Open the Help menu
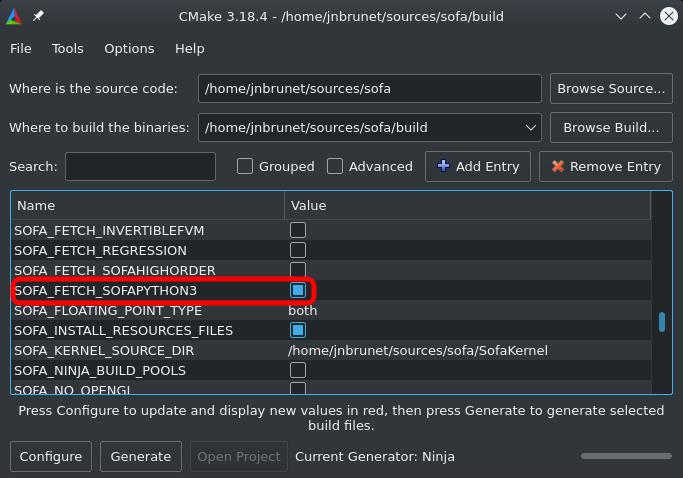This screenshot has width=683, height=478. [x=189, y=48]
